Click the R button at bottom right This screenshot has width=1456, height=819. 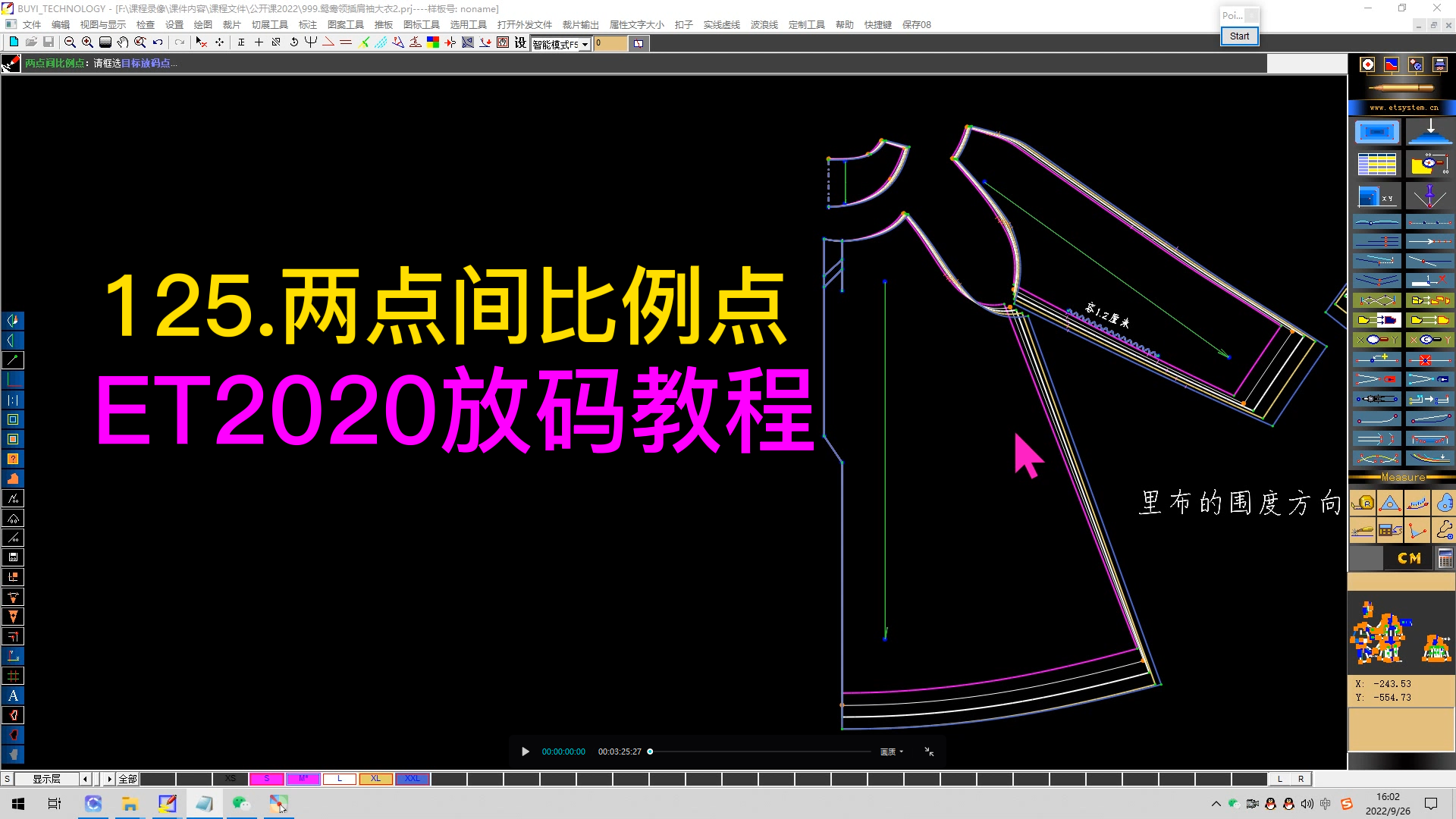pyautogui.click(x=1301, y=779)
